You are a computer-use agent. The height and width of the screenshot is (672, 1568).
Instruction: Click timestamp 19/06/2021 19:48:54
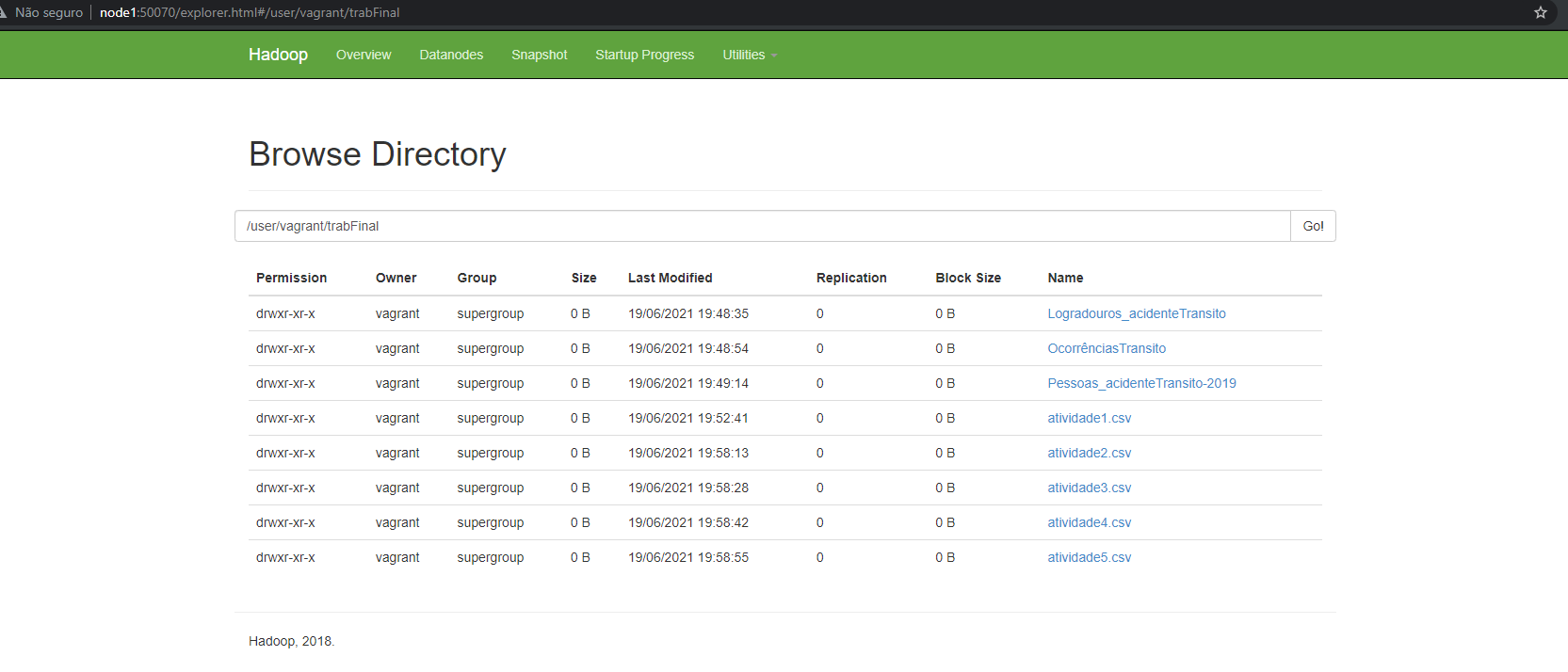[x=688, y=348]
